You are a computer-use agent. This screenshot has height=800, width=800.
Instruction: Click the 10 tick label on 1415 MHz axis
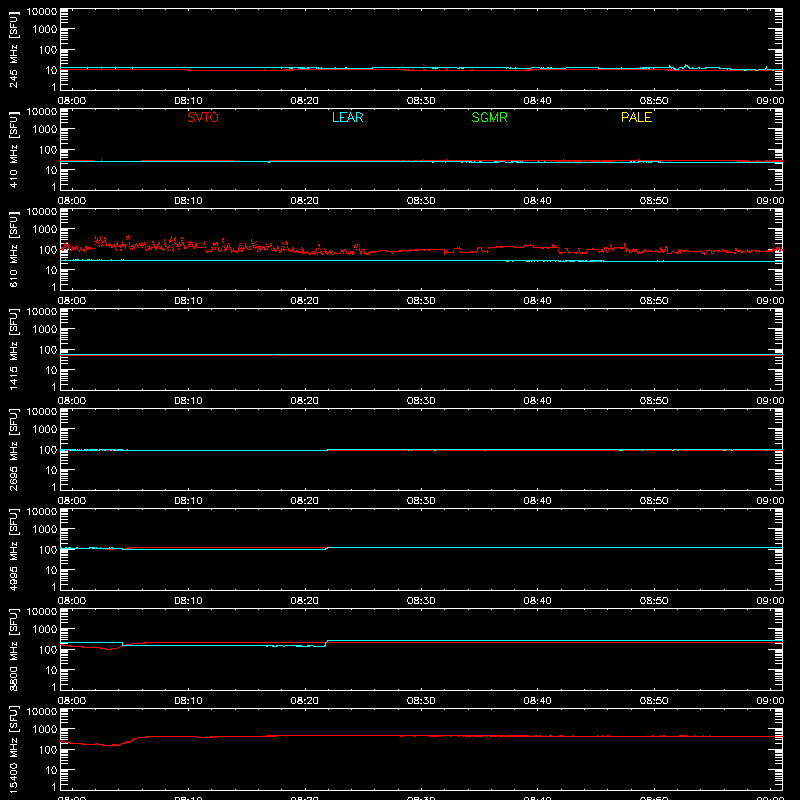[x=51, y=370]
